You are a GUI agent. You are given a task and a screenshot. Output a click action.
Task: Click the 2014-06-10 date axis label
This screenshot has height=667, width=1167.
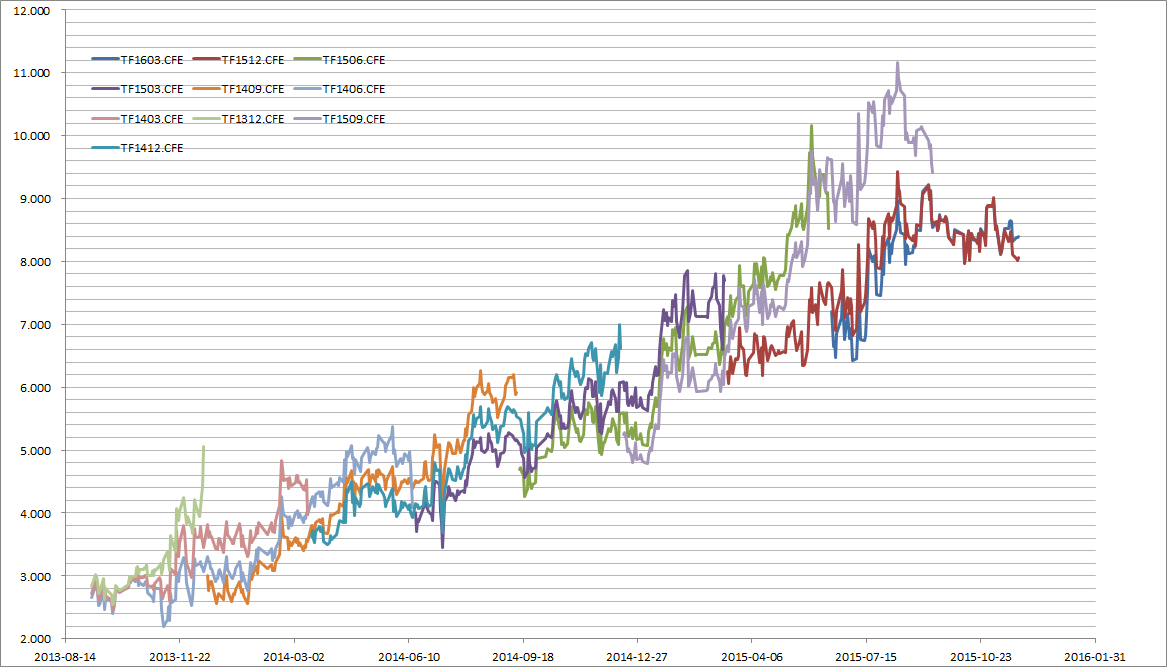[408, 657]
